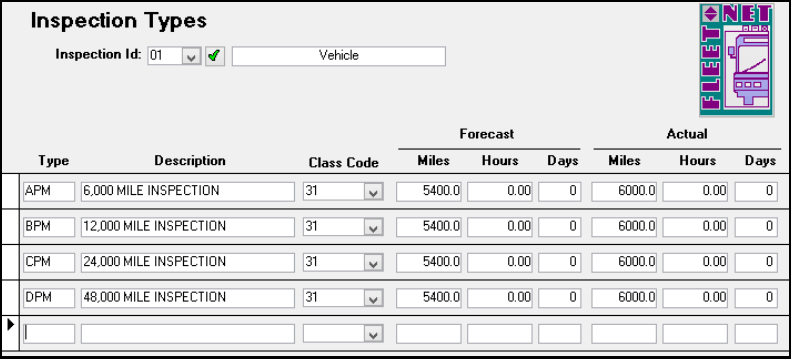Click the 6,000 MILE INSPECTION description field

pos(188,192)
